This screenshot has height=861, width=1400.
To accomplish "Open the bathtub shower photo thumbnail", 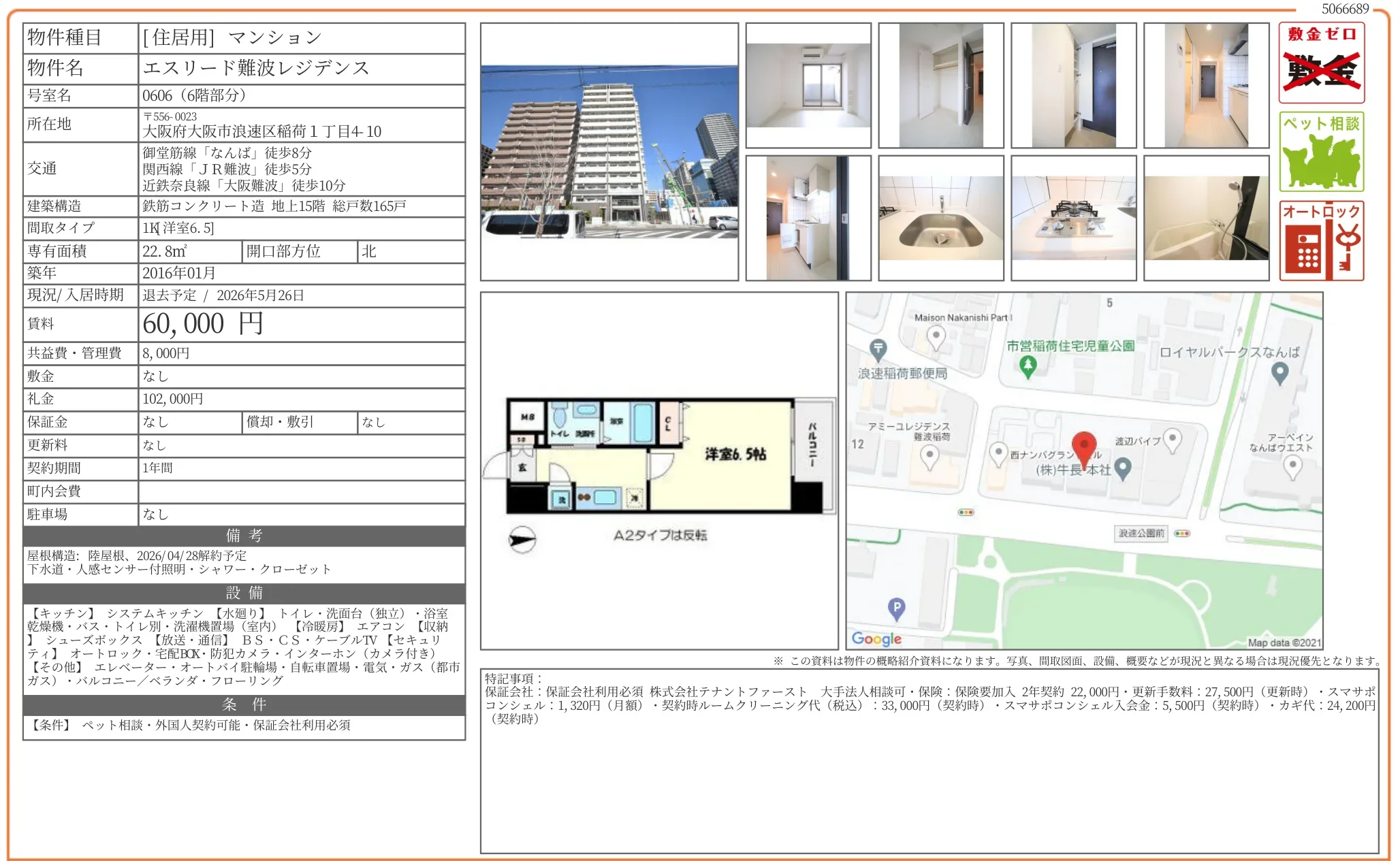I will coord(1206,218).
